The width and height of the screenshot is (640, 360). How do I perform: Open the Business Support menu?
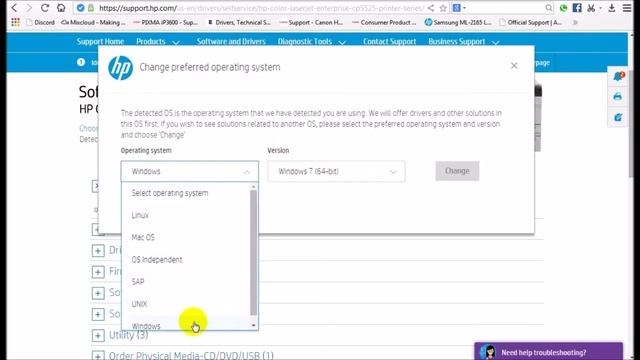tap(464, 42)
